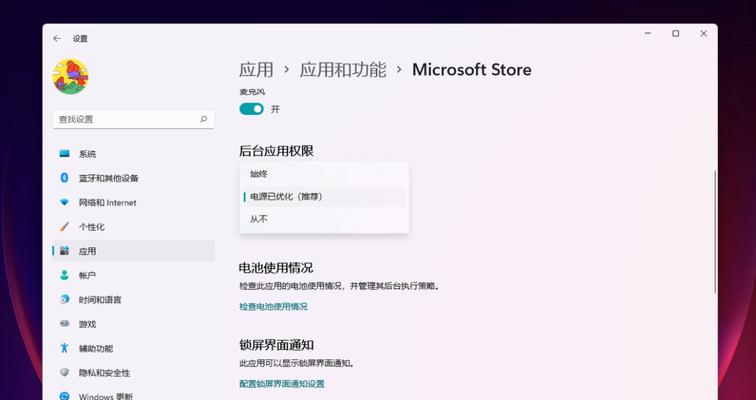This screenshot has width=756, height=400.
Task: Close the Settings window
Action: [x=703, y=34]
